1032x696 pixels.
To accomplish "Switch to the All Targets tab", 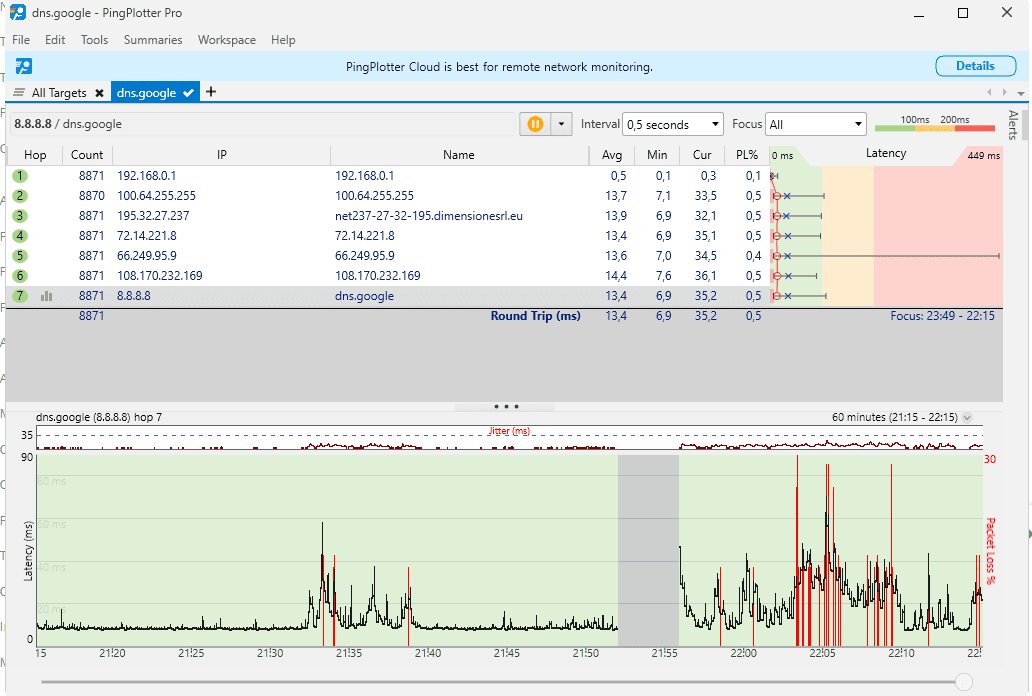I will (58, 93).
